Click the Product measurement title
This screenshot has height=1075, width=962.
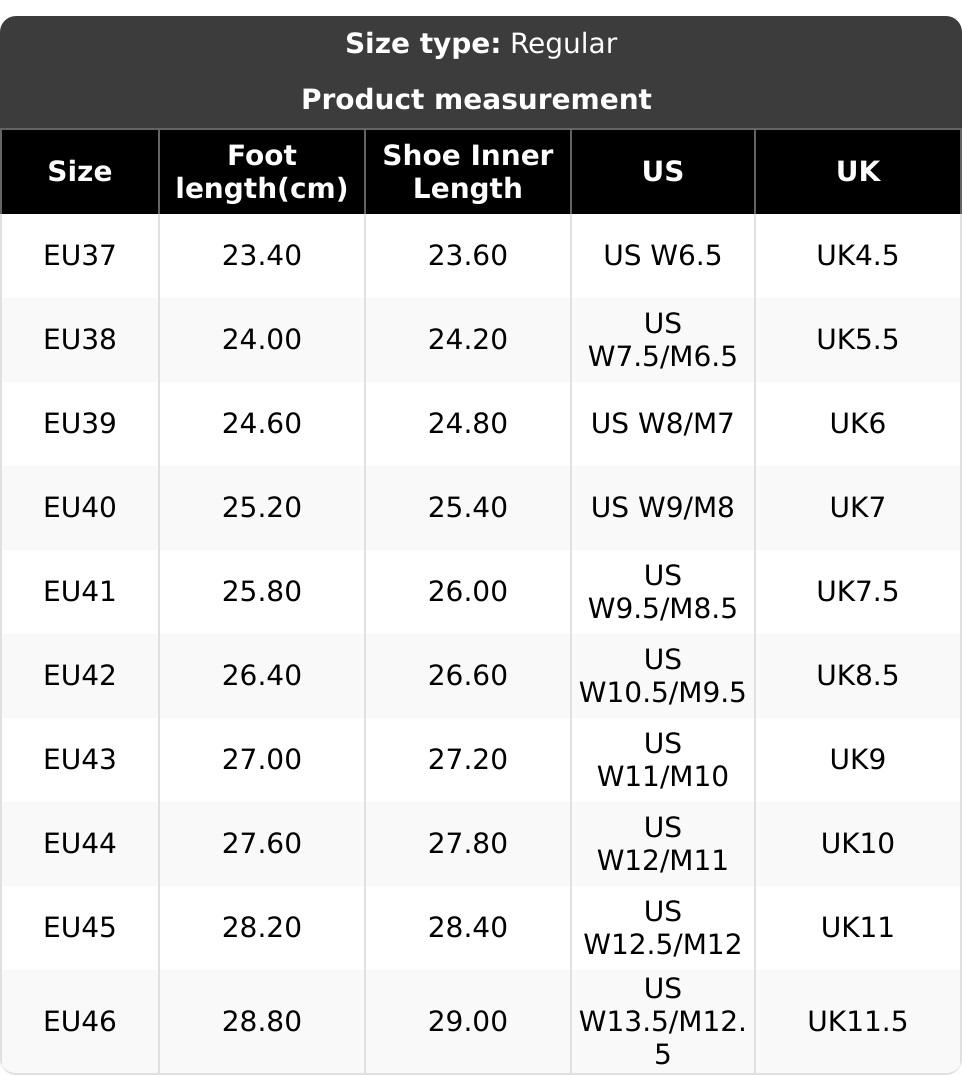point(476,100)
